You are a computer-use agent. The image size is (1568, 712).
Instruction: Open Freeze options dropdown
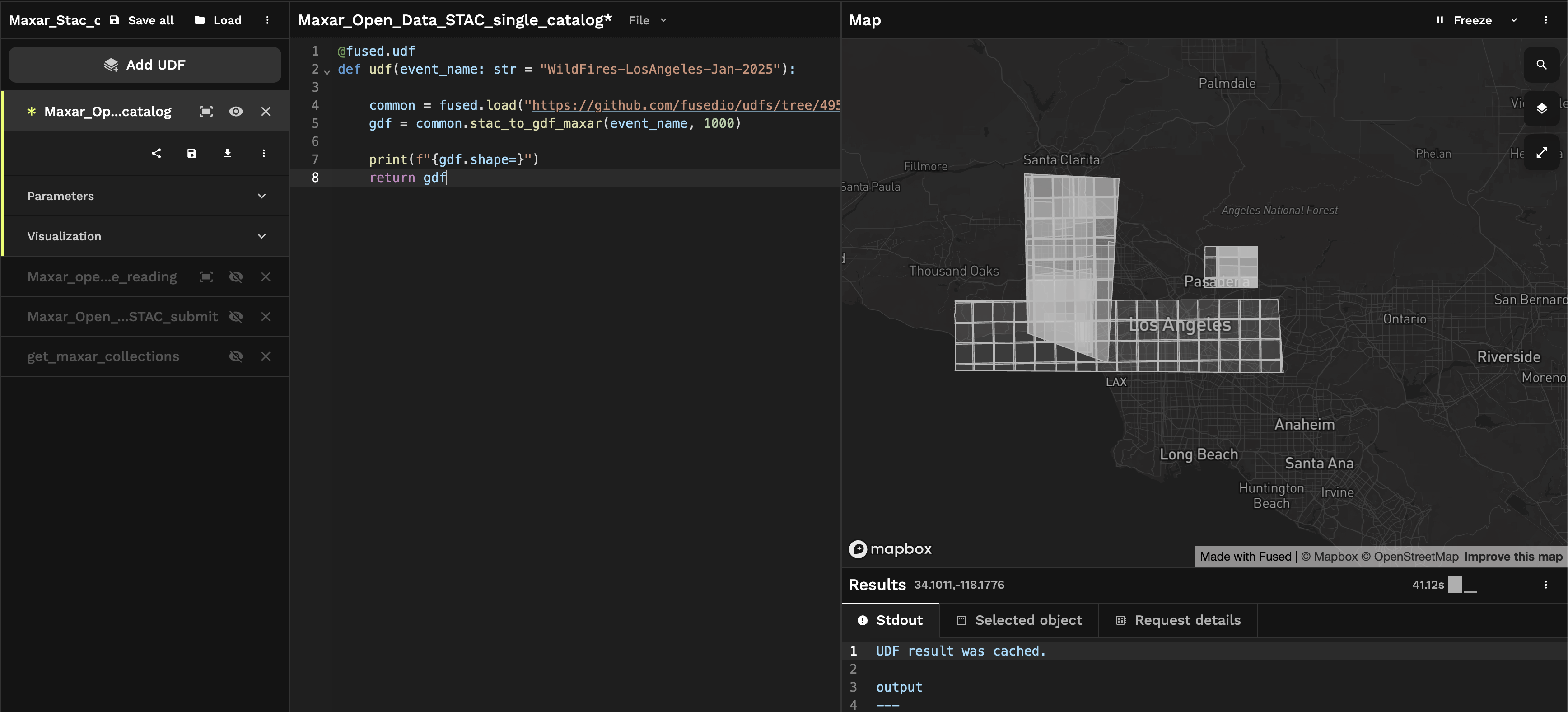click(x=1514, y=20)
